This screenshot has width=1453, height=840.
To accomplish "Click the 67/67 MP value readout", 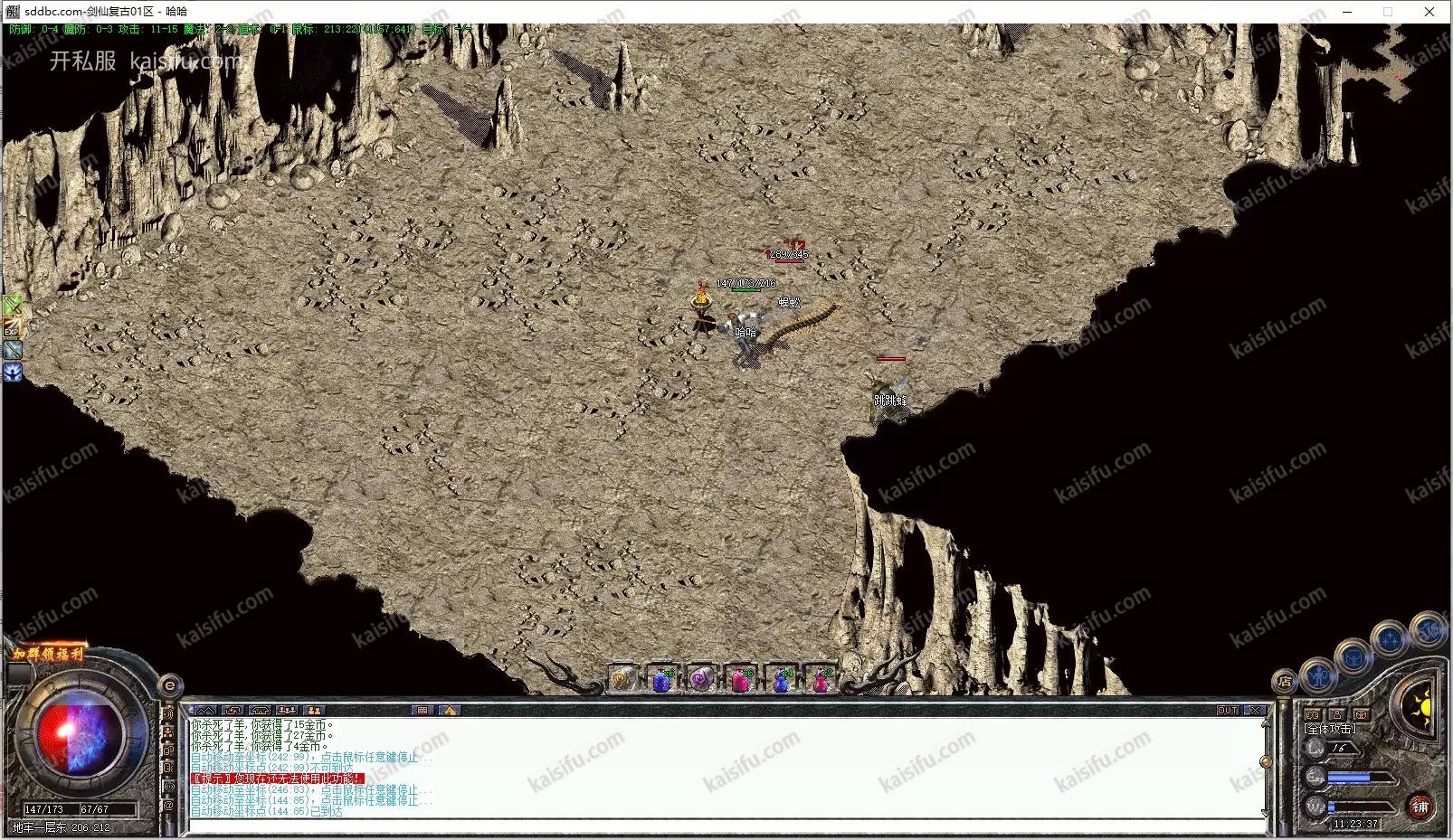I will coord(94,809).
